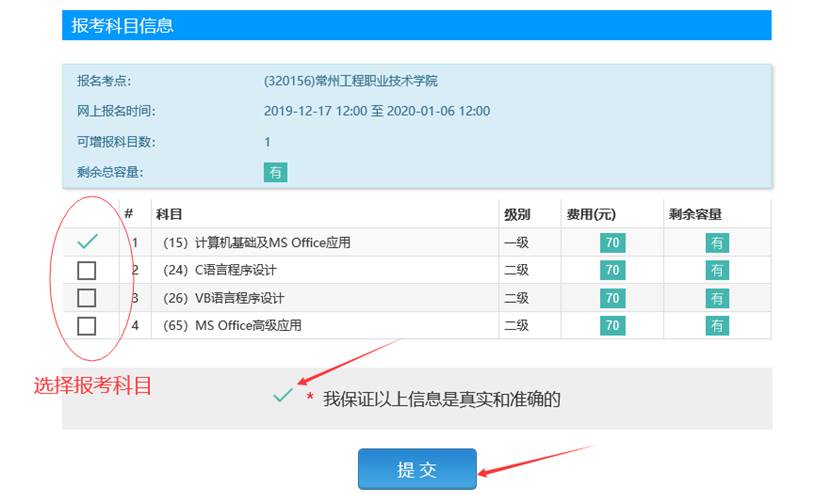
Task: Click the 有 capacity badge in VB语言程序设计 row
Action: 717,298
